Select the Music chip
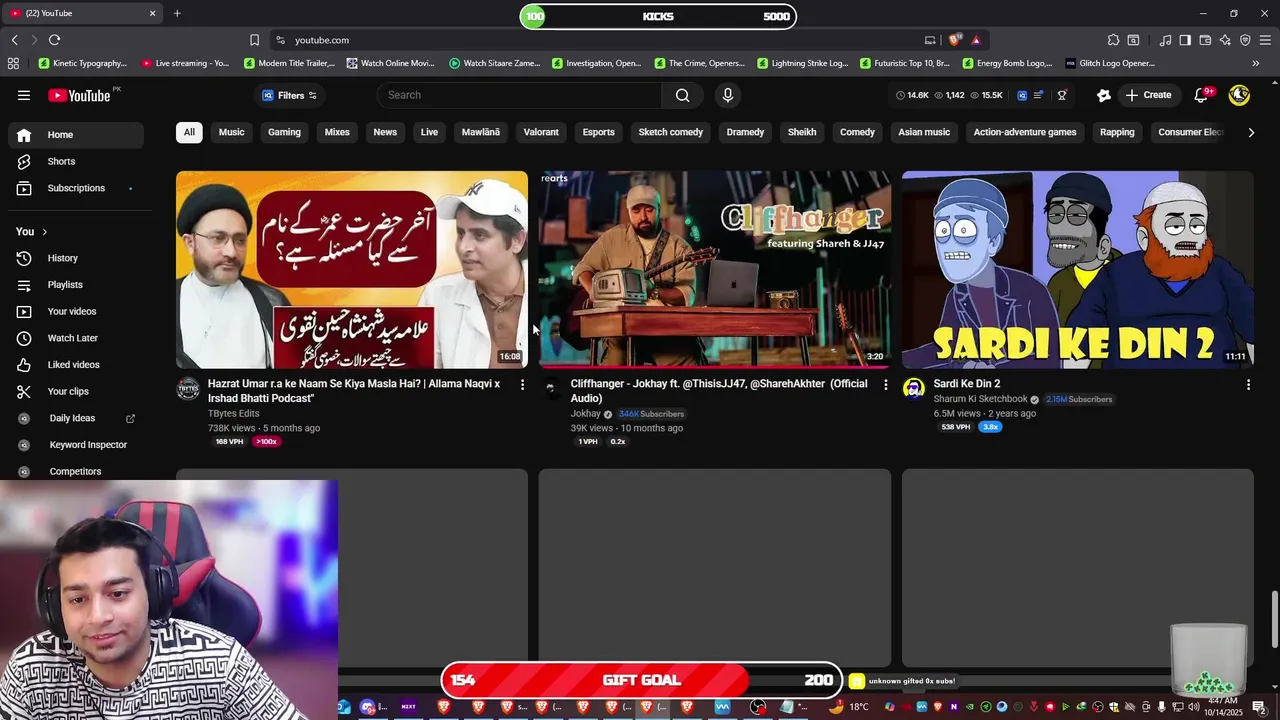The width and height of the screenshot is (1280, 720). 232,132
